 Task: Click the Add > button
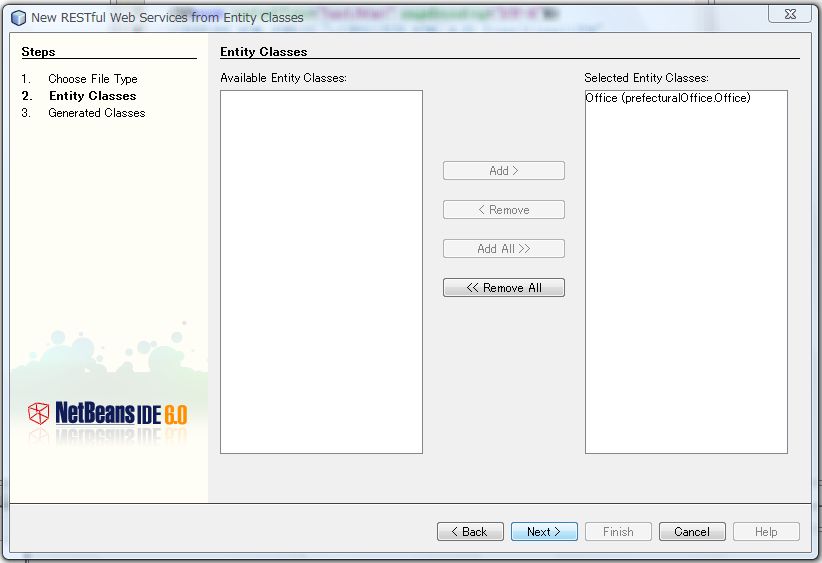(x=503, y=171)
